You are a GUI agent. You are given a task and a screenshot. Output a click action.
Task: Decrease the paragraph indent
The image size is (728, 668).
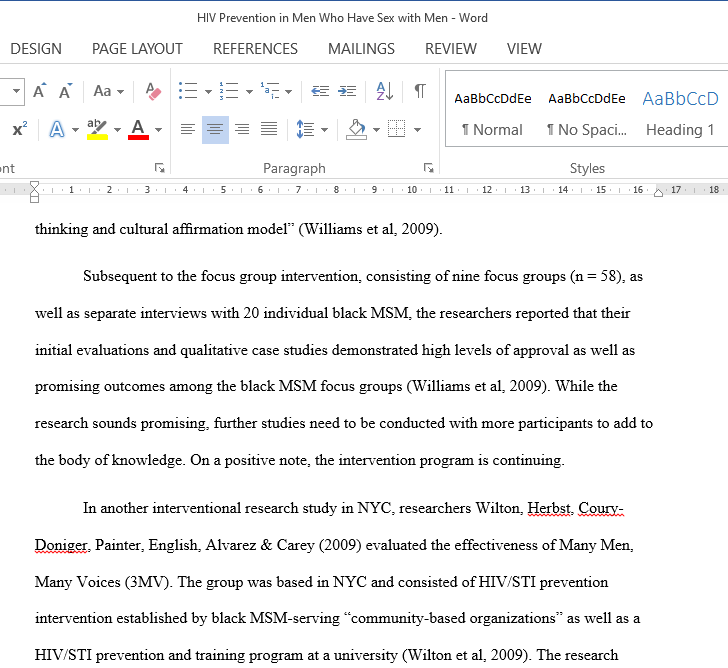click(320, 91)
